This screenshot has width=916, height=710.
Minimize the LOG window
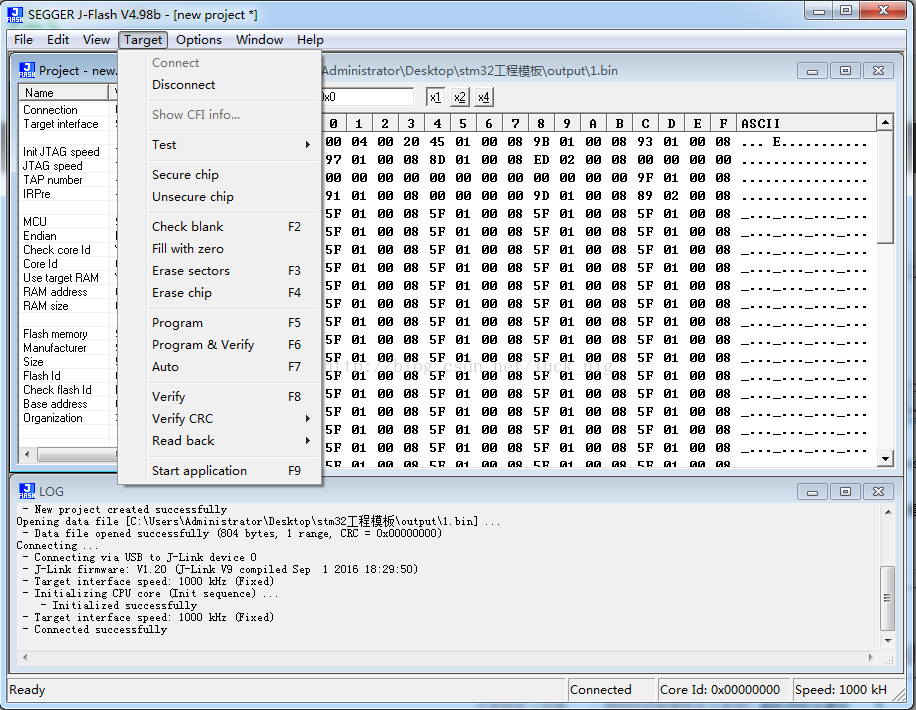click(812, 491)
